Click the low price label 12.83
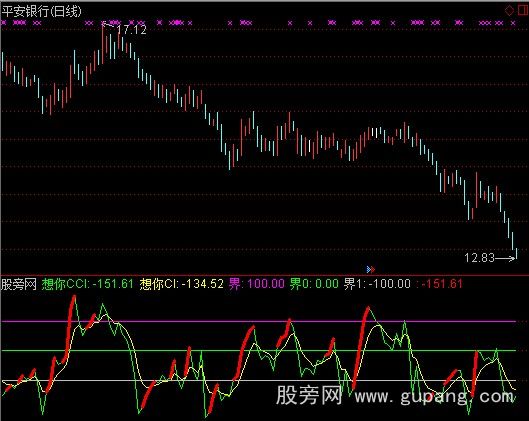The image size is (529, 421). click(479, 258)
